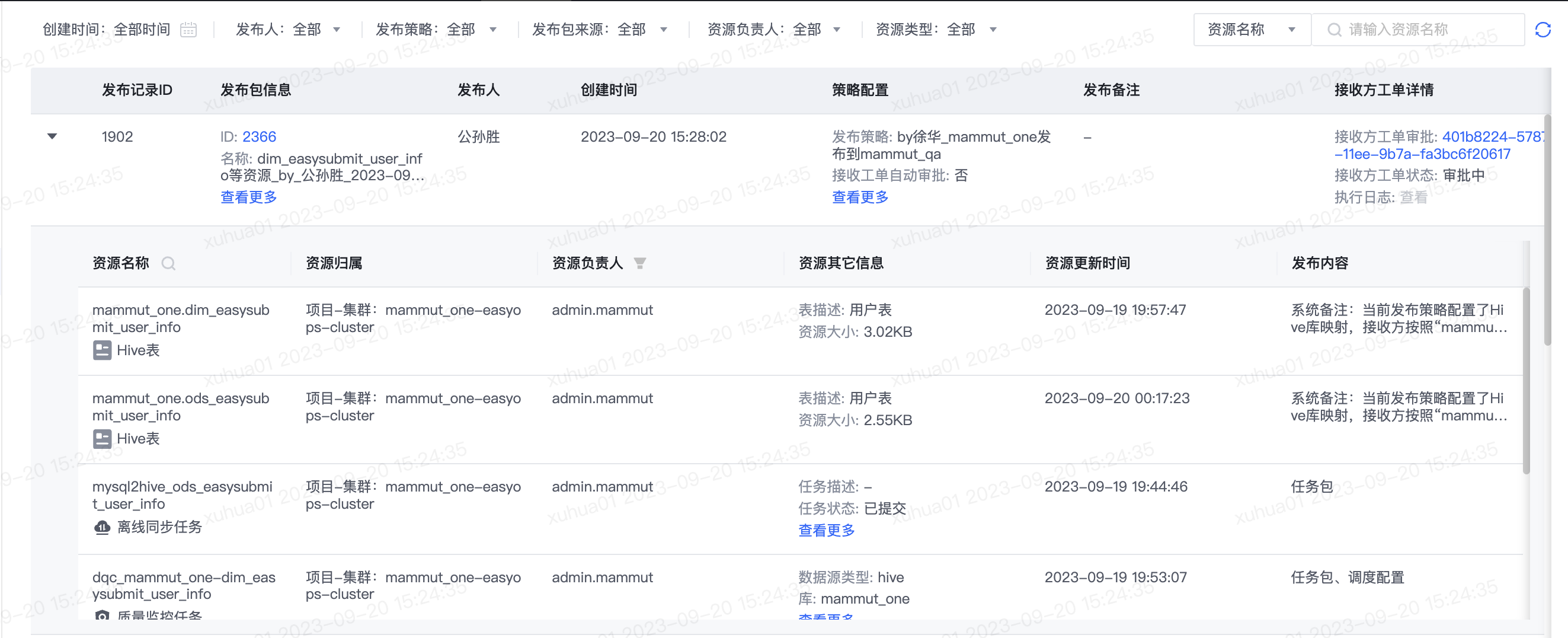Click the 发布记录ID column header
Screen dimensions: 1568x638
point(137,91)
